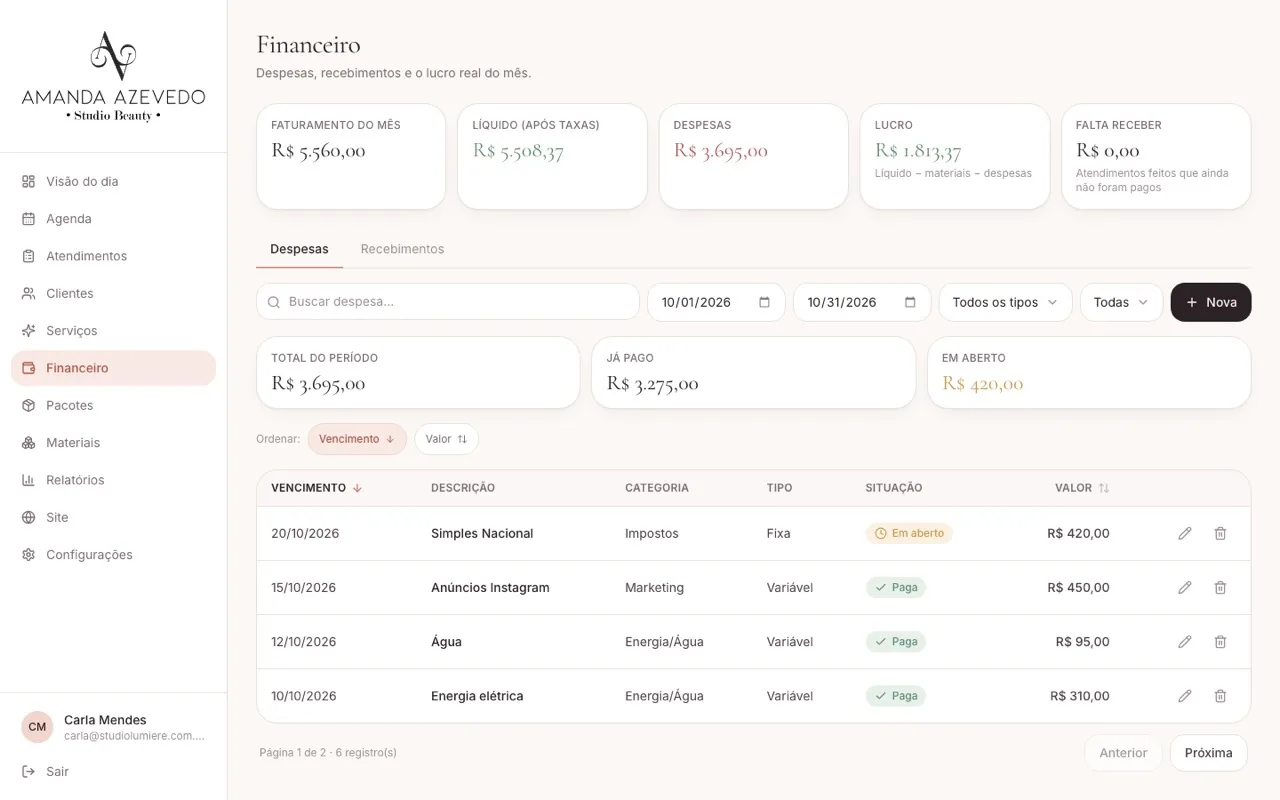1280x800 pixels.
Task: Go to the Serviços page
Action: click(x=113, y=331)
